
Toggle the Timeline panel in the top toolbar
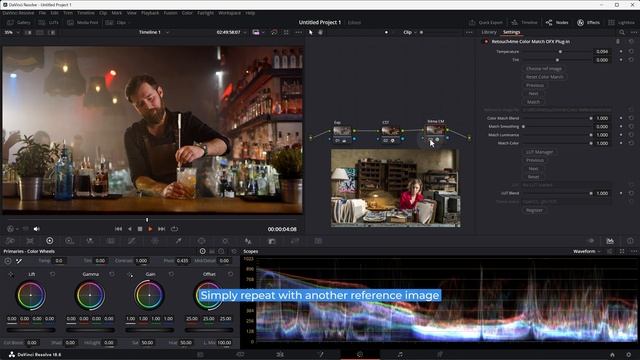[524, 22]
